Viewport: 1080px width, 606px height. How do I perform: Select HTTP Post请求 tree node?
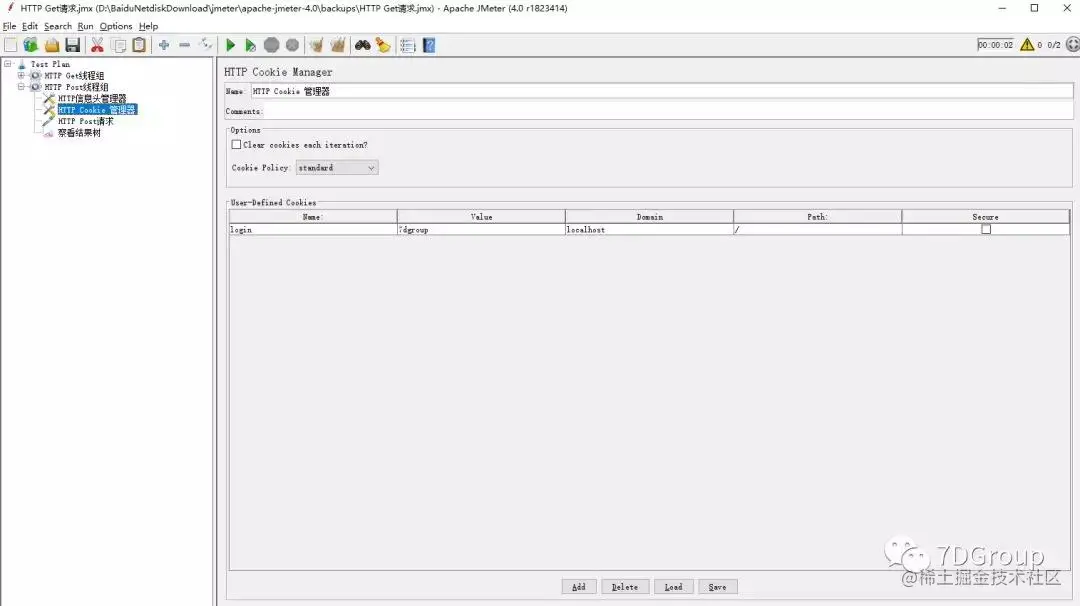[x=85, y=121]
